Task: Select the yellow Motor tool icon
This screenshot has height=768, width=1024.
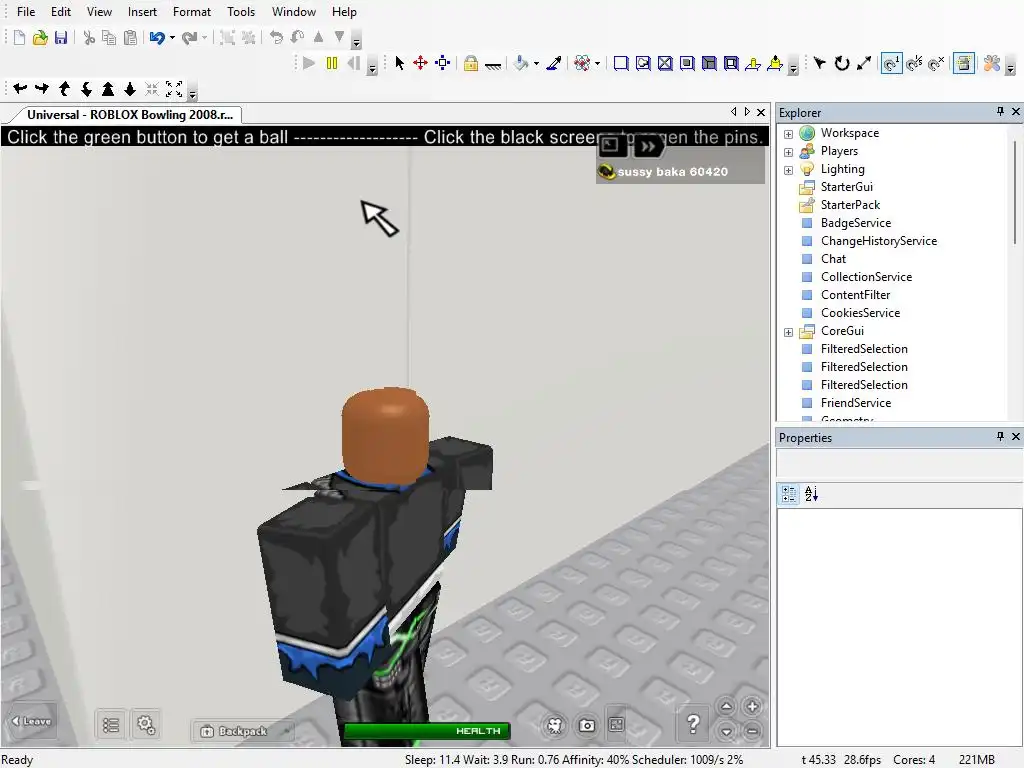Action: click(x=775, y=63)
